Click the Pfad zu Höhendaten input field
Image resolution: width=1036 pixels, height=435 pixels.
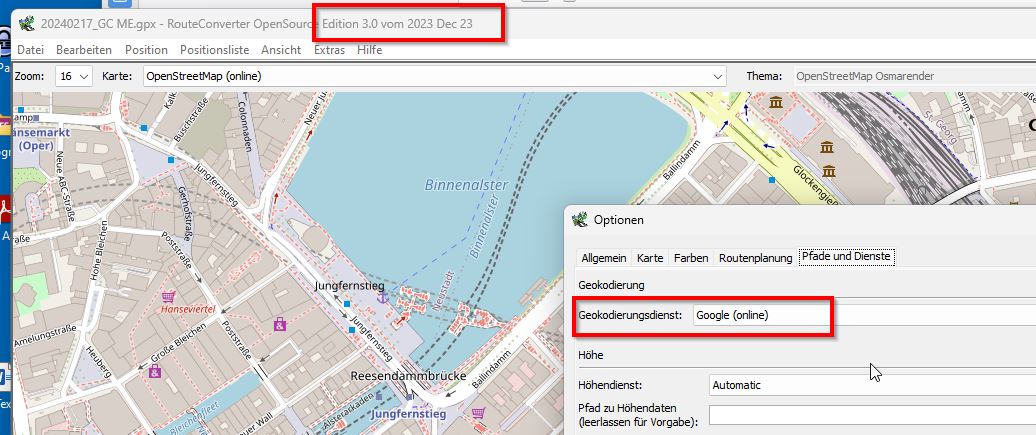(871, 415)
